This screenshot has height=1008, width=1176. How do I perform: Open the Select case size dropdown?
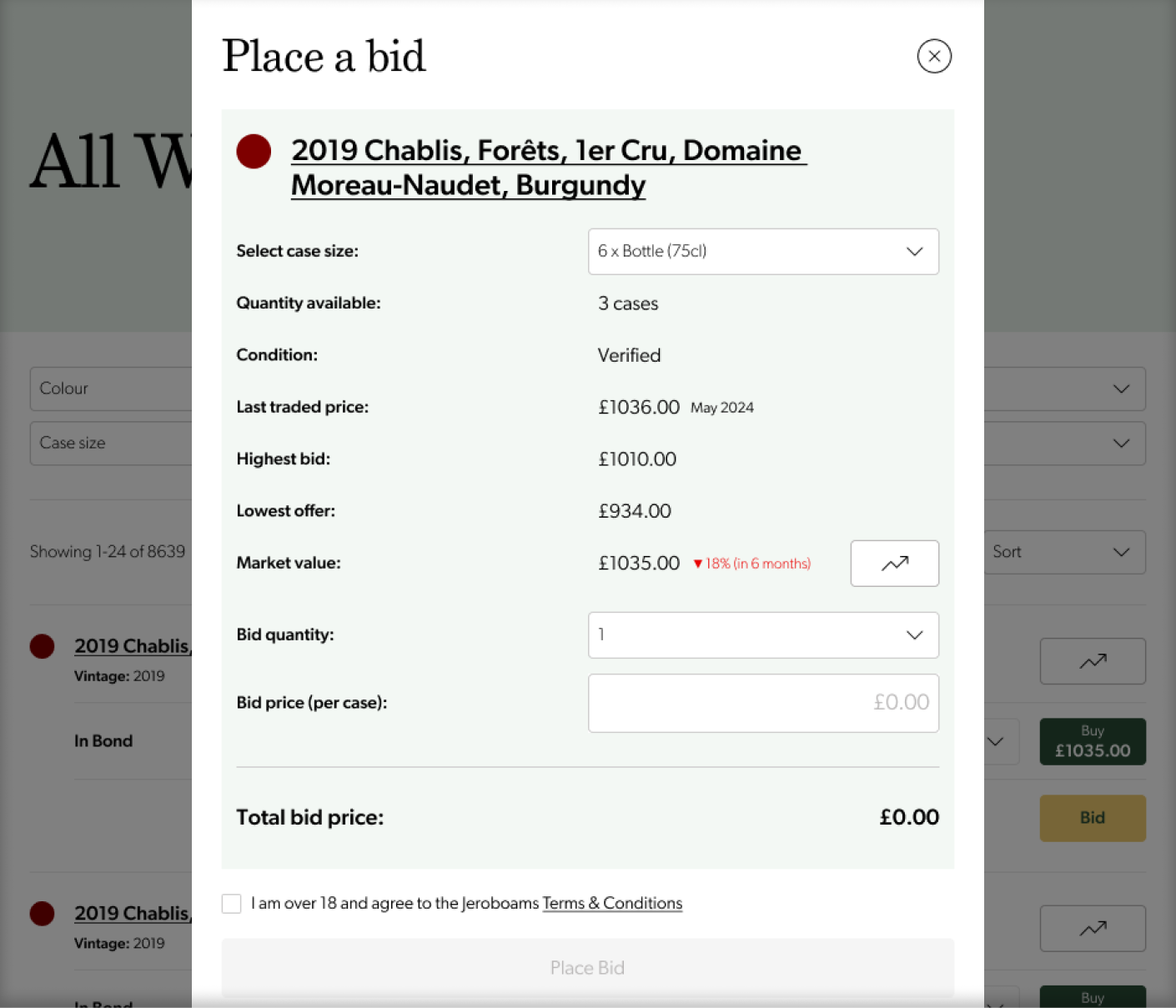tap(762, 252)
